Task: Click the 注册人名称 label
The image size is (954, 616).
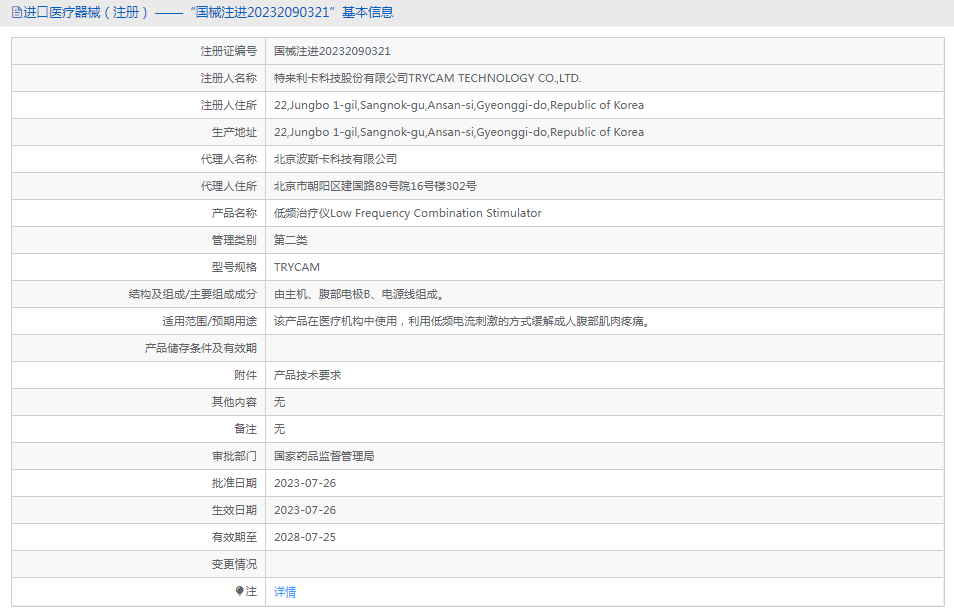Action: pyautogui.click(x=229, y=78)
